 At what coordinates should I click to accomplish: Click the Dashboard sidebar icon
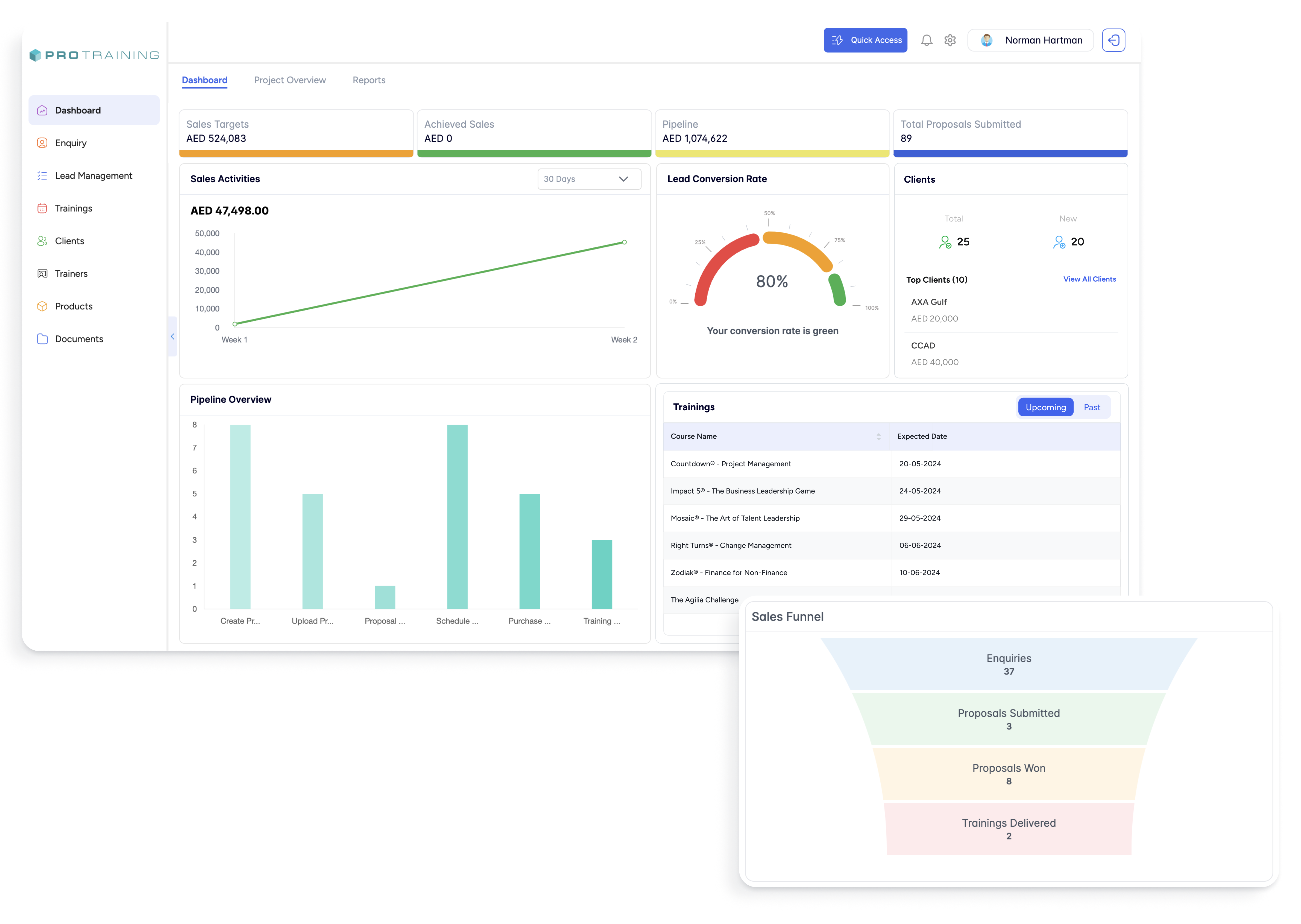coord(42,110)
